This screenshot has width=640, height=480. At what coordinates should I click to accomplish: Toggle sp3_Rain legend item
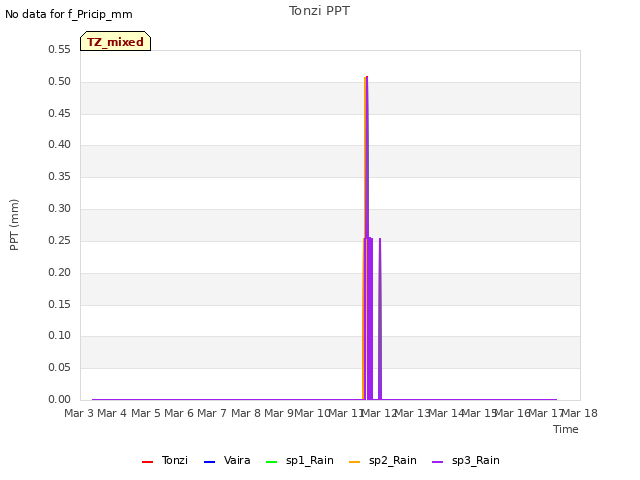click(x=466, y=460)
